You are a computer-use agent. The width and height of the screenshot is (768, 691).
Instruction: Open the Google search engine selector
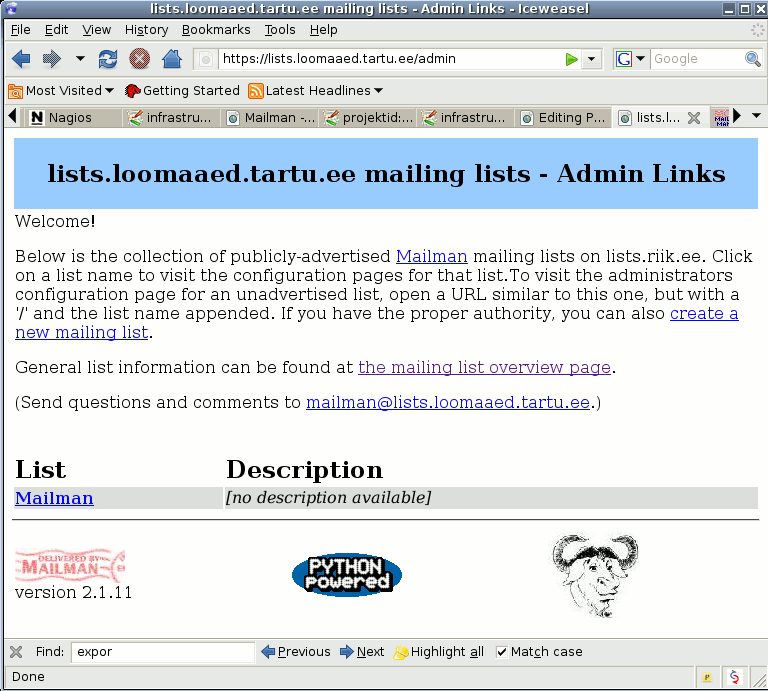point(631,59)
